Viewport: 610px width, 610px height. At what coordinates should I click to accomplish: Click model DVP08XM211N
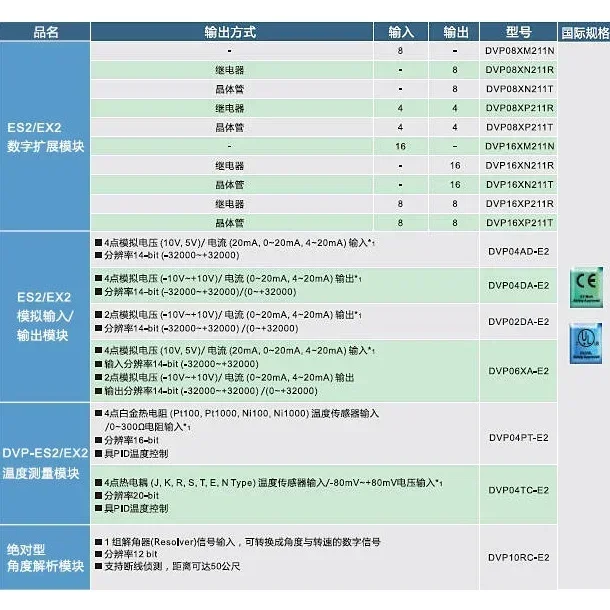[519, 51]
